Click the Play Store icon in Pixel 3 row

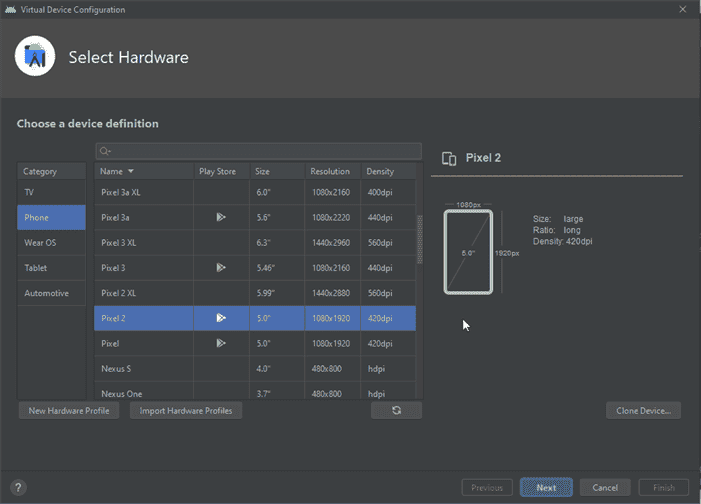point(221,268)
